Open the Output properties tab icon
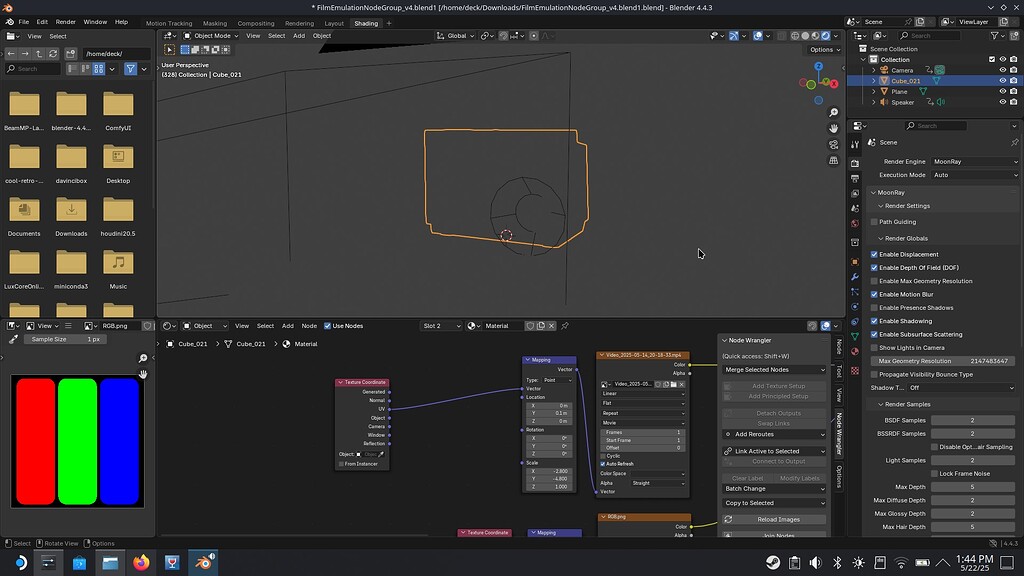 [x=855, y=178]
